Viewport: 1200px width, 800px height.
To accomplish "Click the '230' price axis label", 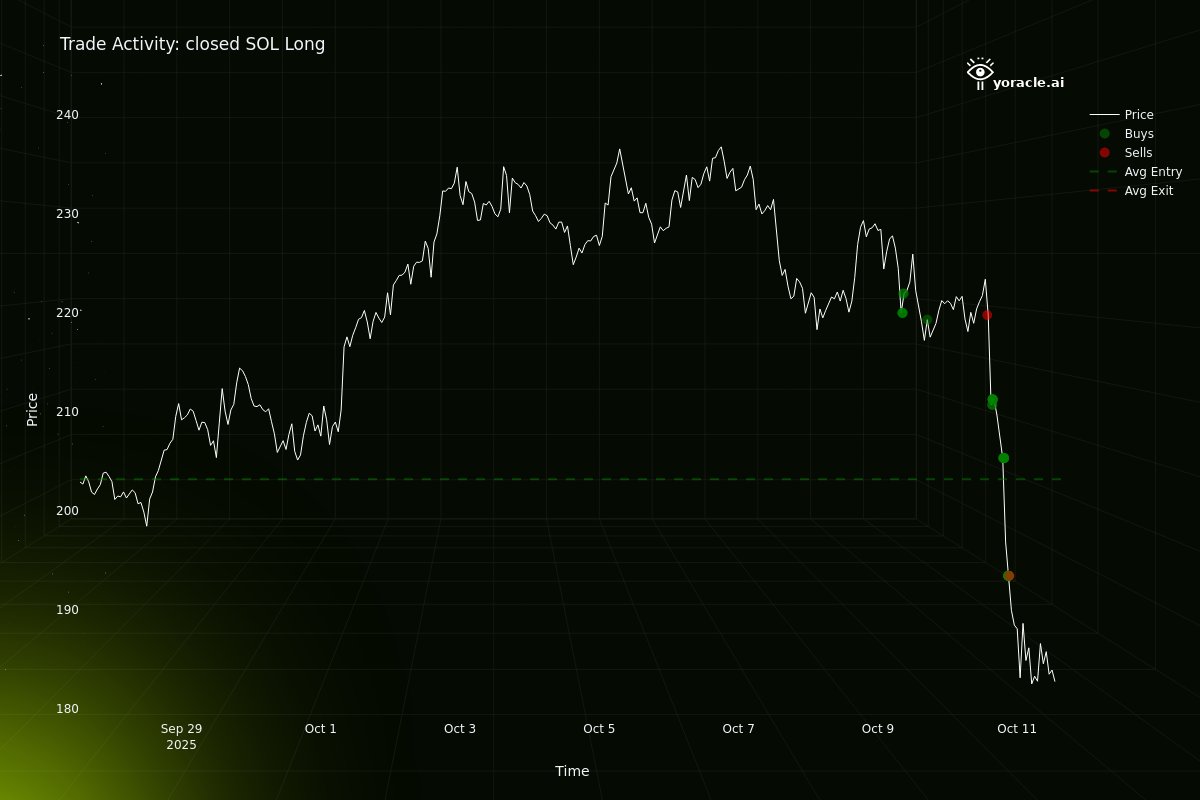I will (67, 214).
